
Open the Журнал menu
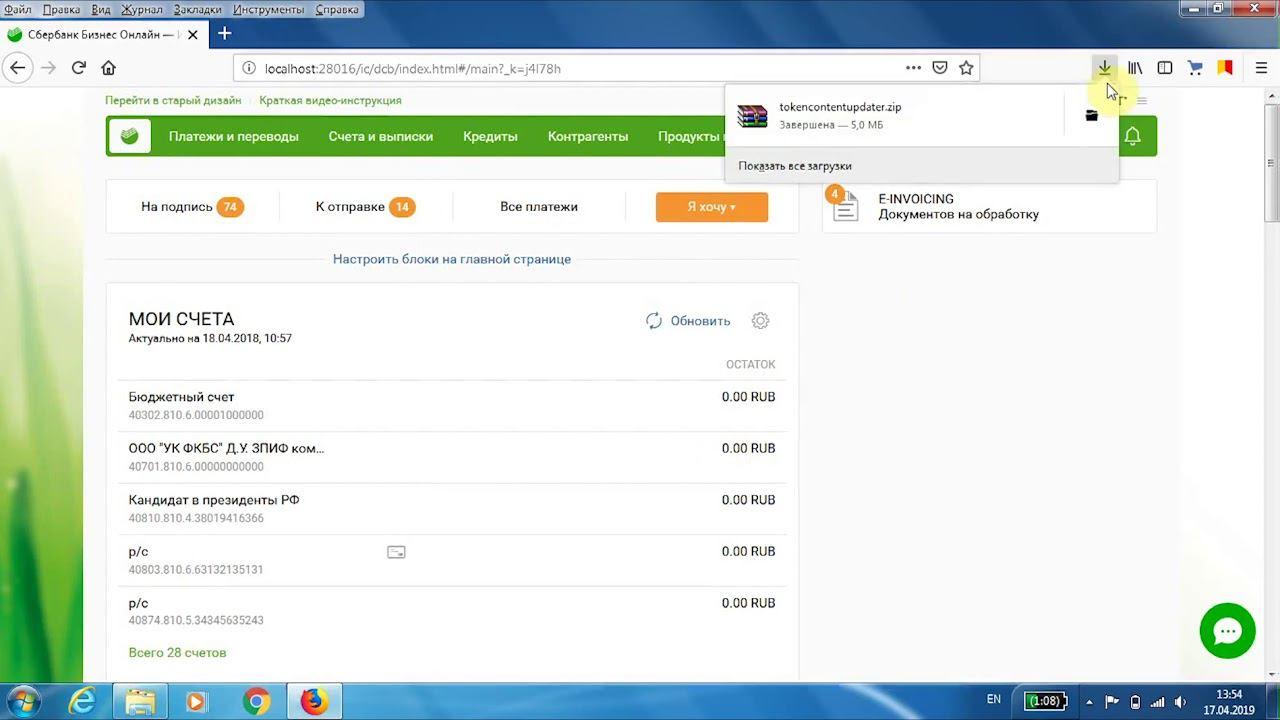142,9
